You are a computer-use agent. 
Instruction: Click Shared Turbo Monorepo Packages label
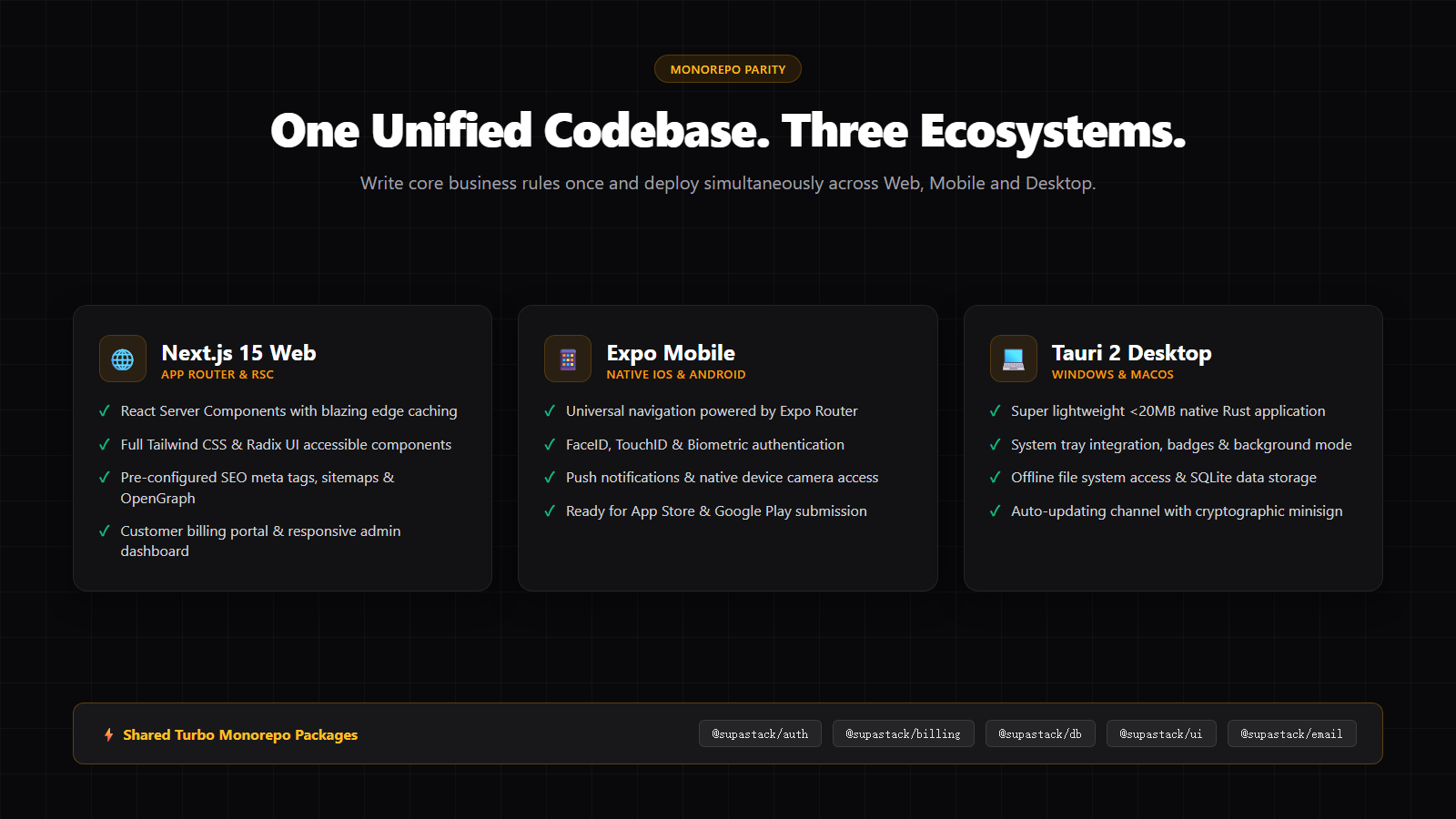tap(240, 735)
